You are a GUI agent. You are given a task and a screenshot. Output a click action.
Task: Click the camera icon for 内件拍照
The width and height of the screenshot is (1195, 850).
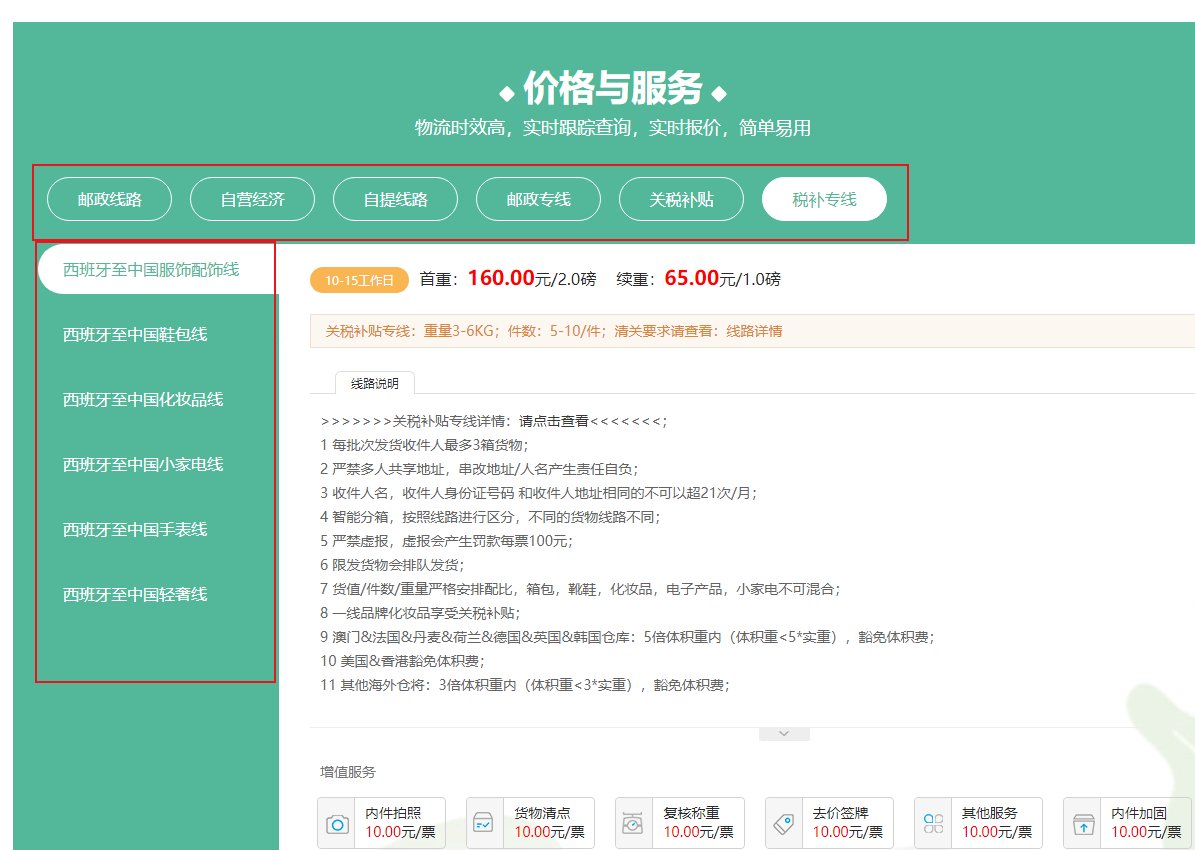coord(337,824)
